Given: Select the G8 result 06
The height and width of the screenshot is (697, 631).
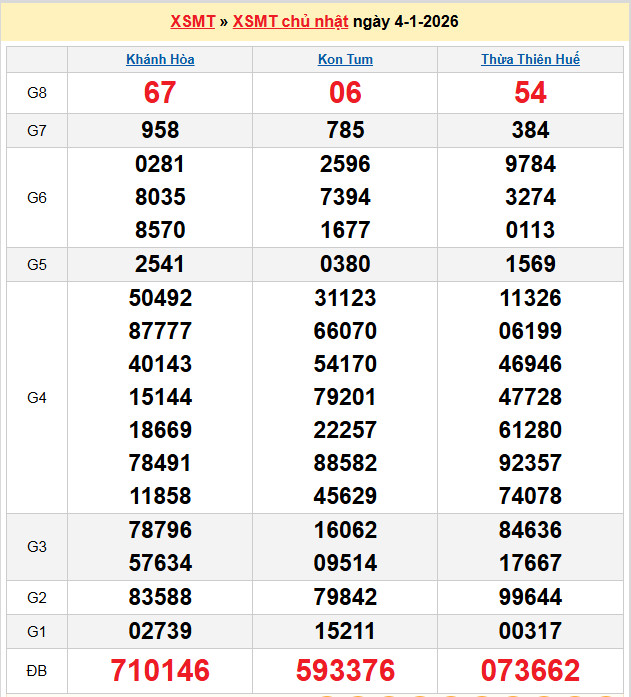Looking at the screenshot, I should coord(345,93).
